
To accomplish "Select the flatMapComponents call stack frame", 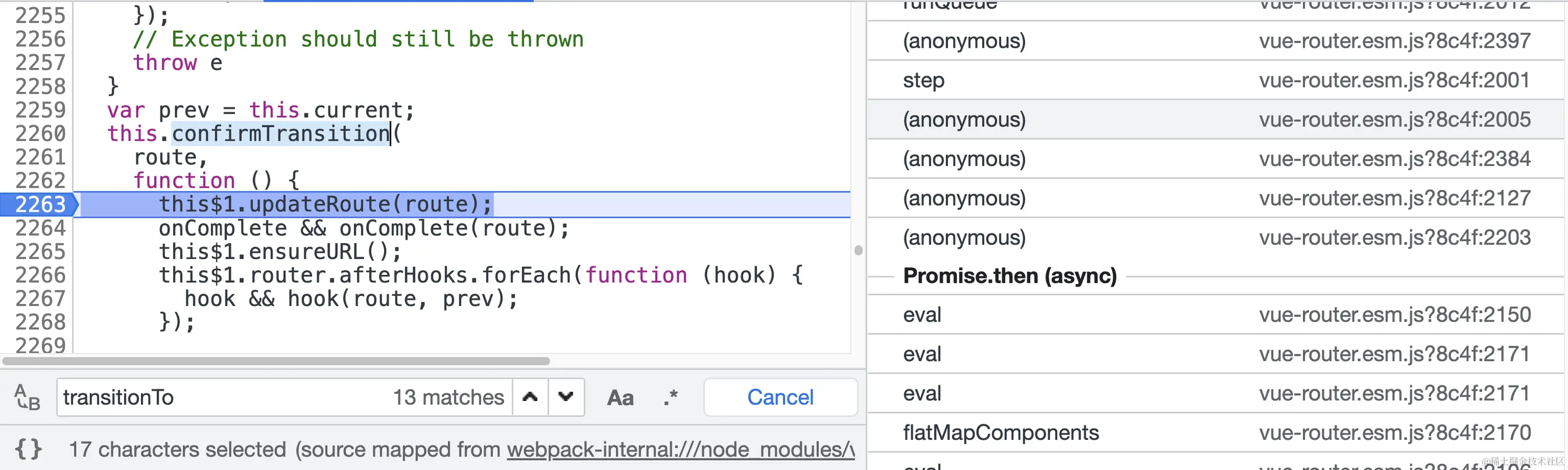I will click(1001, 433).
